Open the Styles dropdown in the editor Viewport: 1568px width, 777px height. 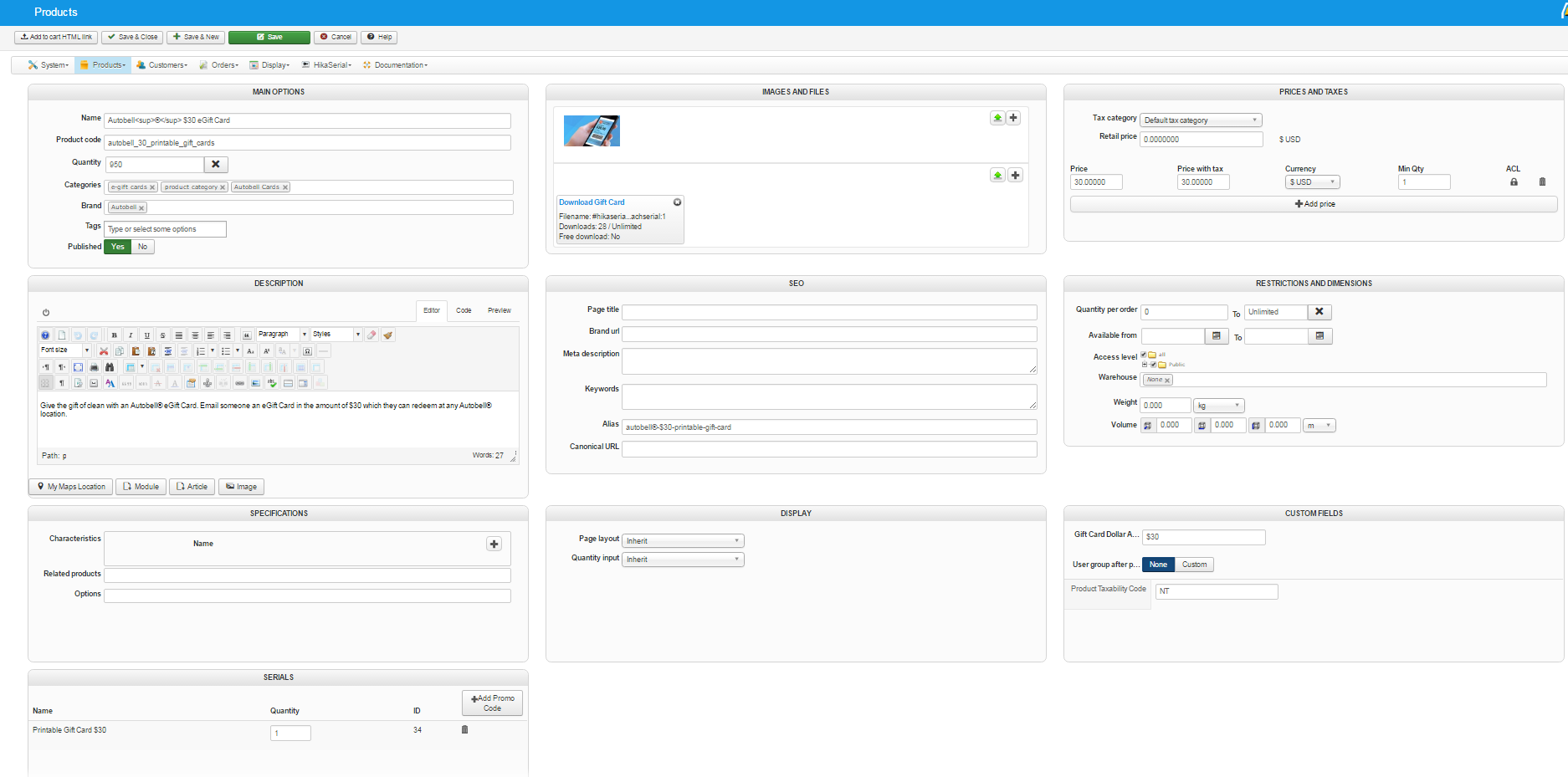[x=336, y=335]
